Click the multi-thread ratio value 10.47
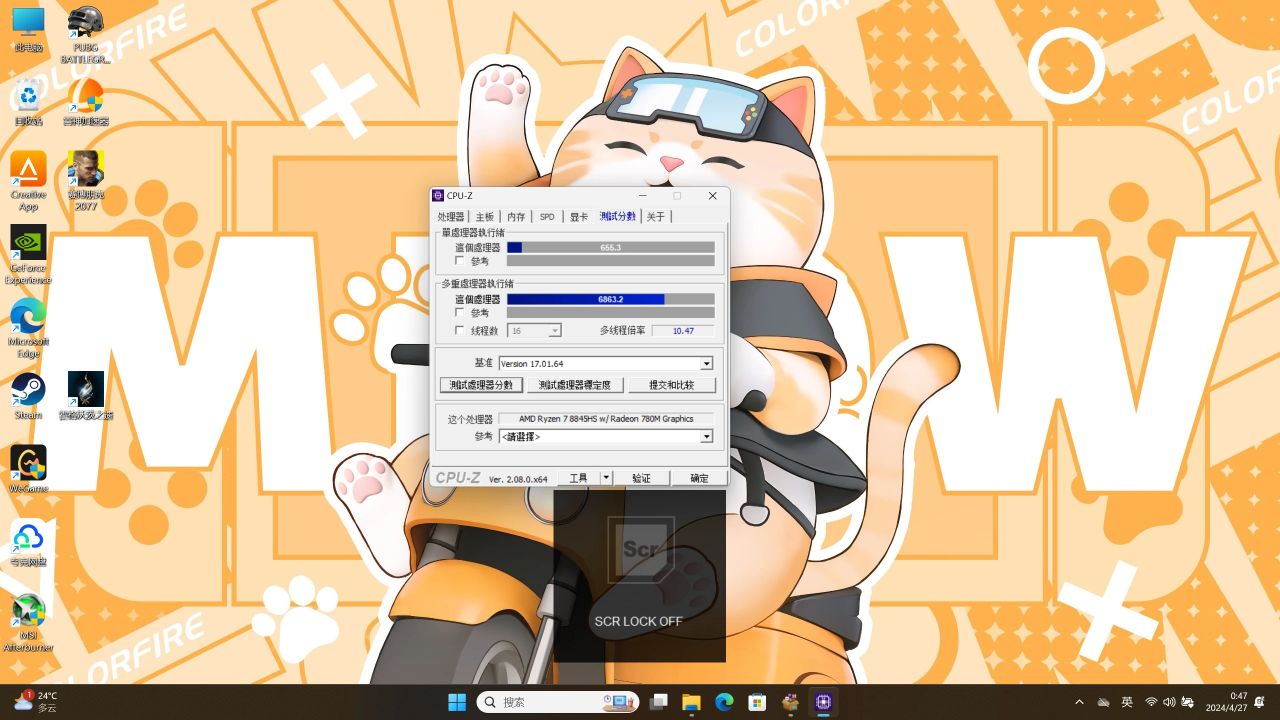 click(x=683, y=330)
